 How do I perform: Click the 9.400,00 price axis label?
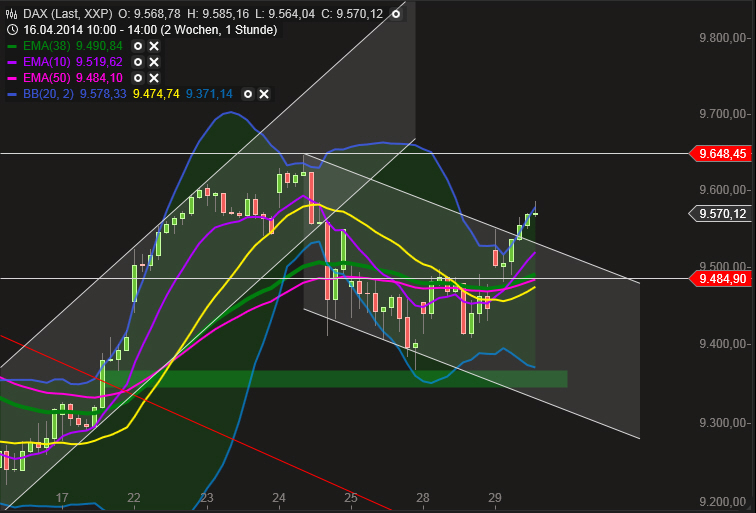click(723, 344)
